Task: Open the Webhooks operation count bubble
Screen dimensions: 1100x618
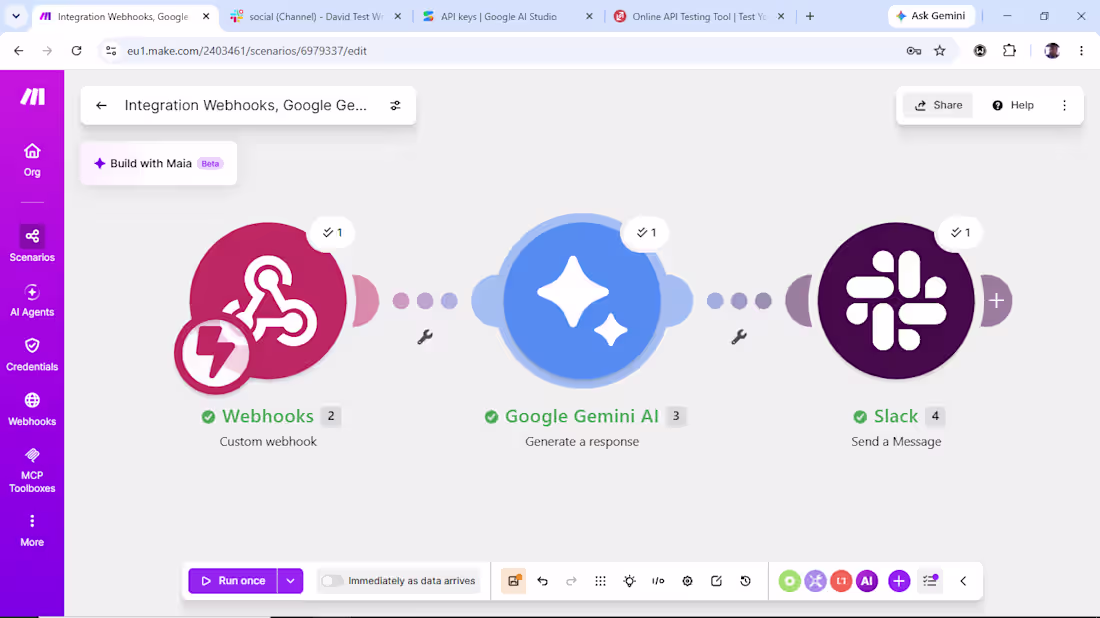Action: 333,232
